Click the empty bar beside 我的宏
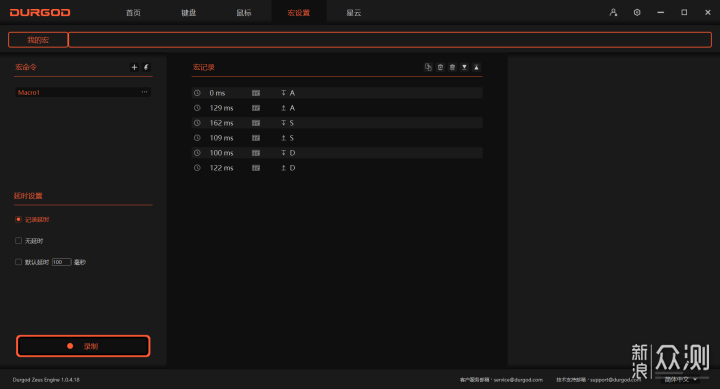This screenshot has width=720, height=389. click(390, 40)
